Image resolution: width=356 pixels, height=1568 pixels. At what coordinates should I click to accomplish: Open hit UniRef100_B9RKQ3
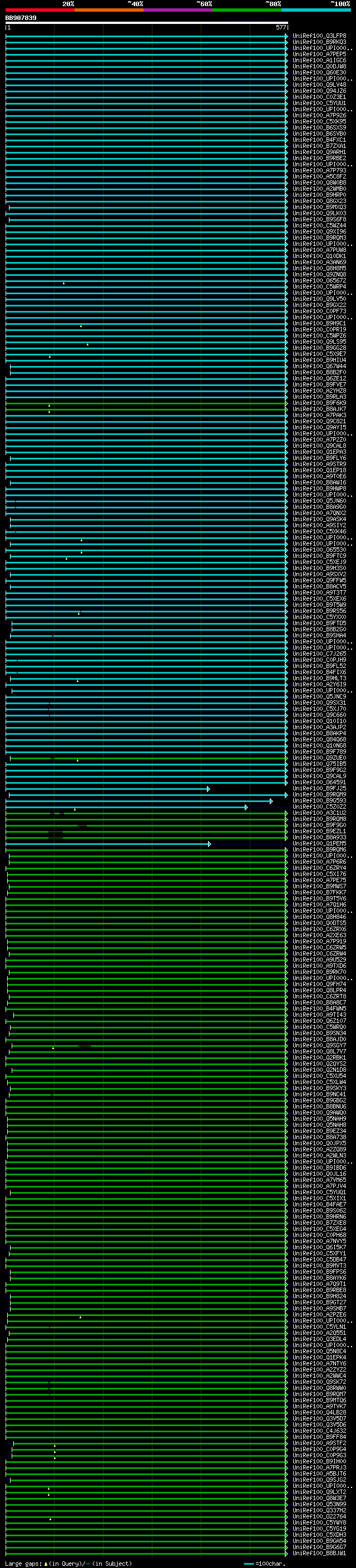[319, 42]
